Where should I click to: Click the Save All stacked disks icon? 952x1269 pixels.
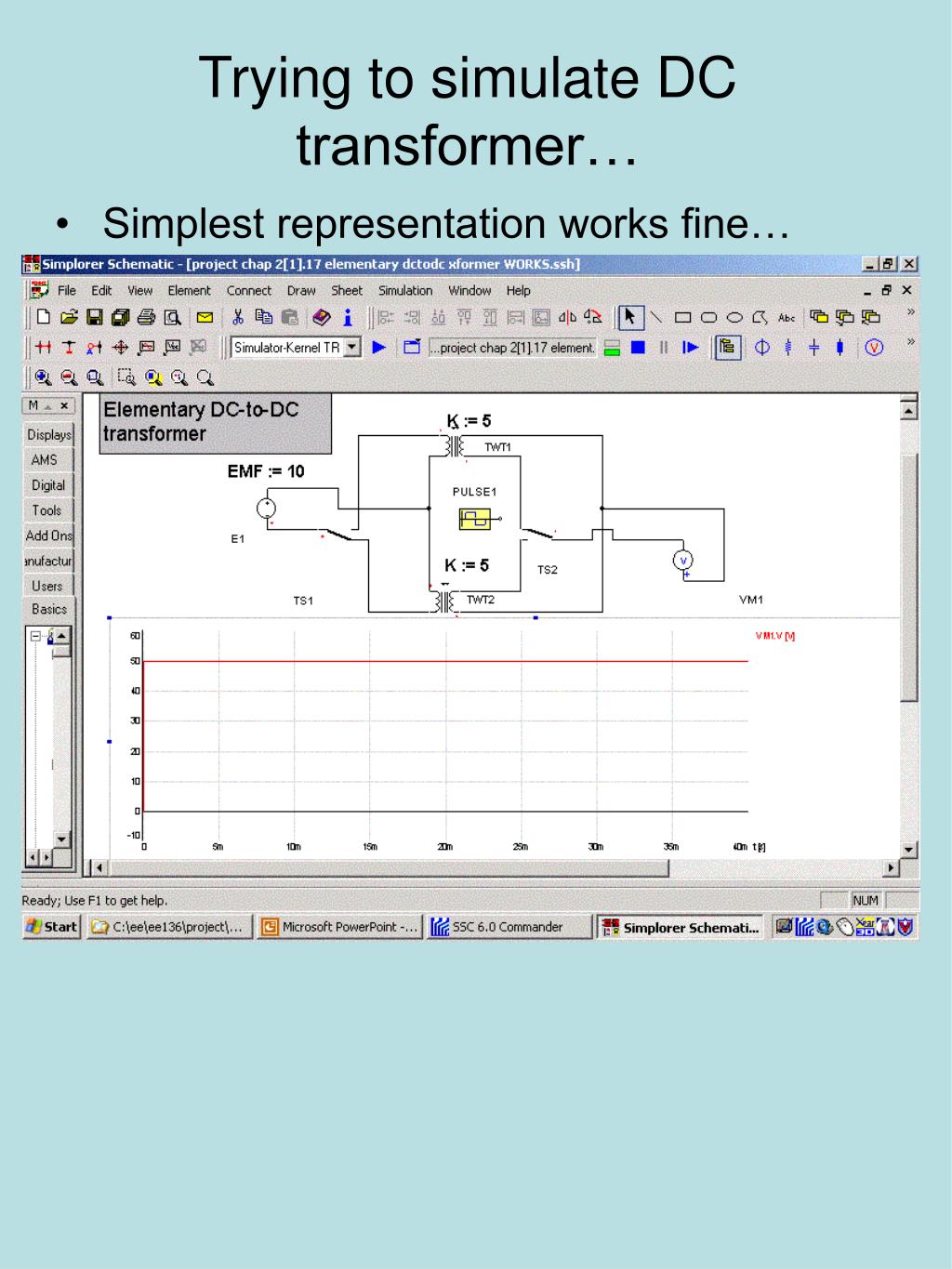point(121,317)
